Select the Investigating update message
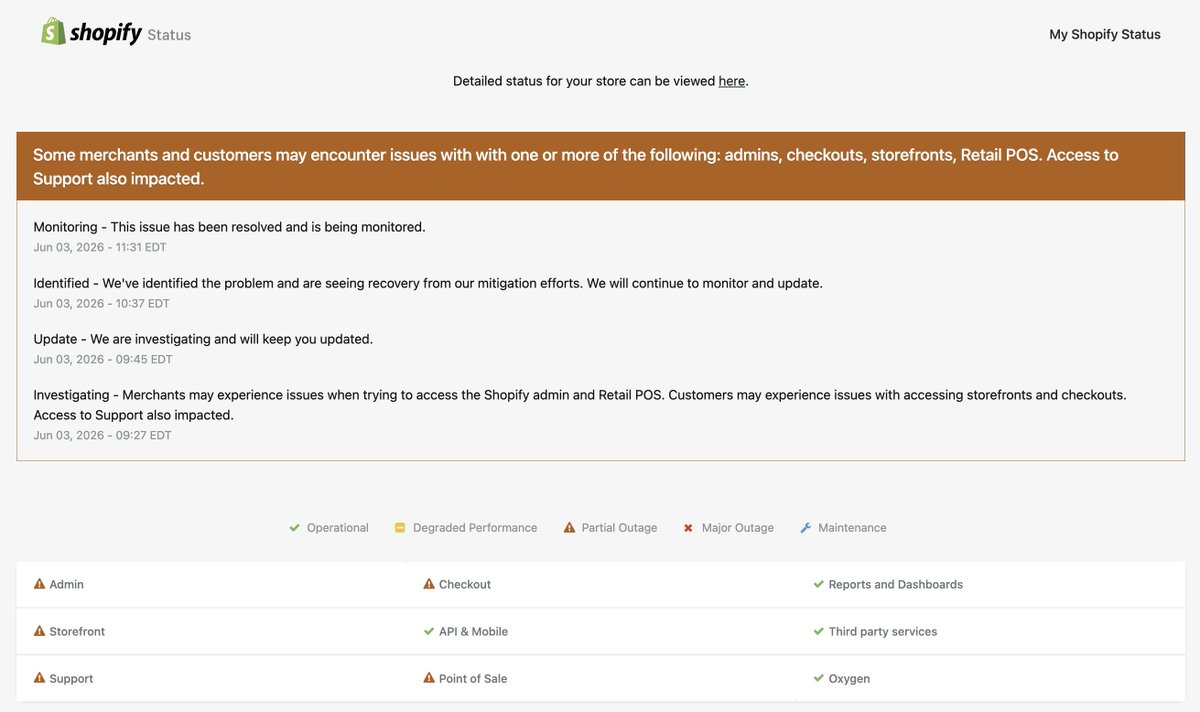1200x712 pixels. [580, 405]
